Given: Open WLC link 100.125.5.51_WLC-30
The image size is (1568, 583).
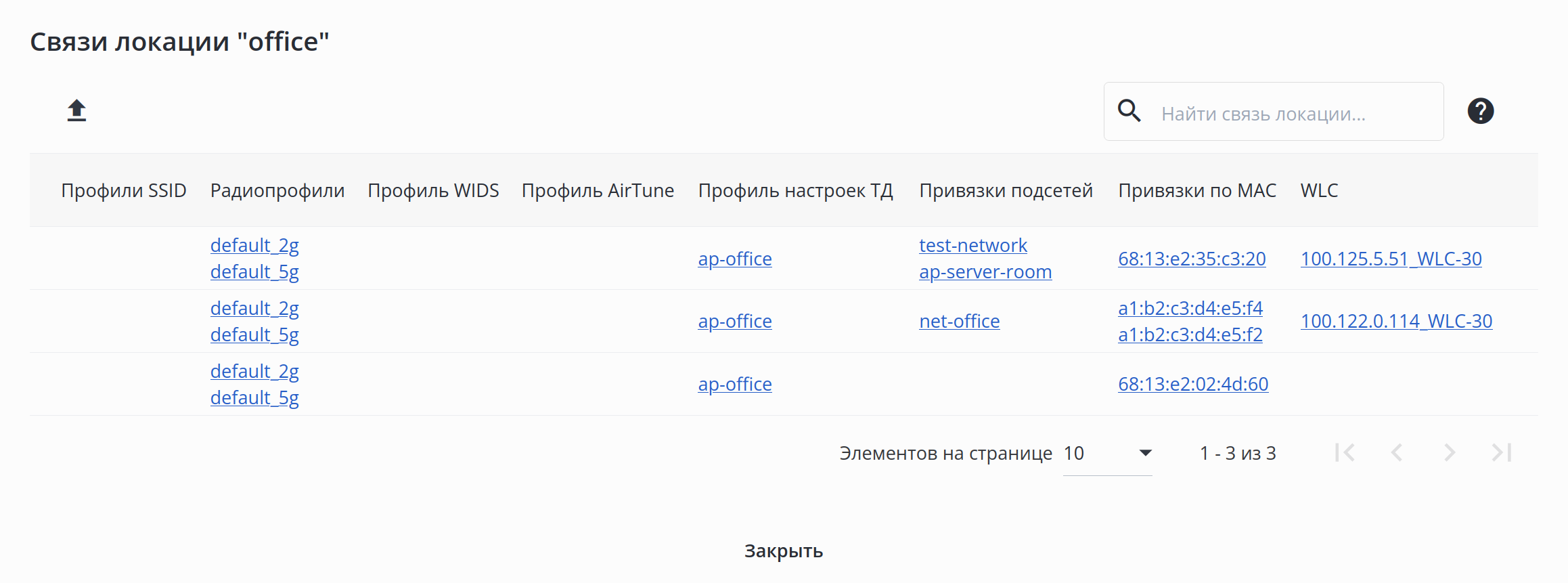Looking at the screenshot, I should (x=1391, y=259).
